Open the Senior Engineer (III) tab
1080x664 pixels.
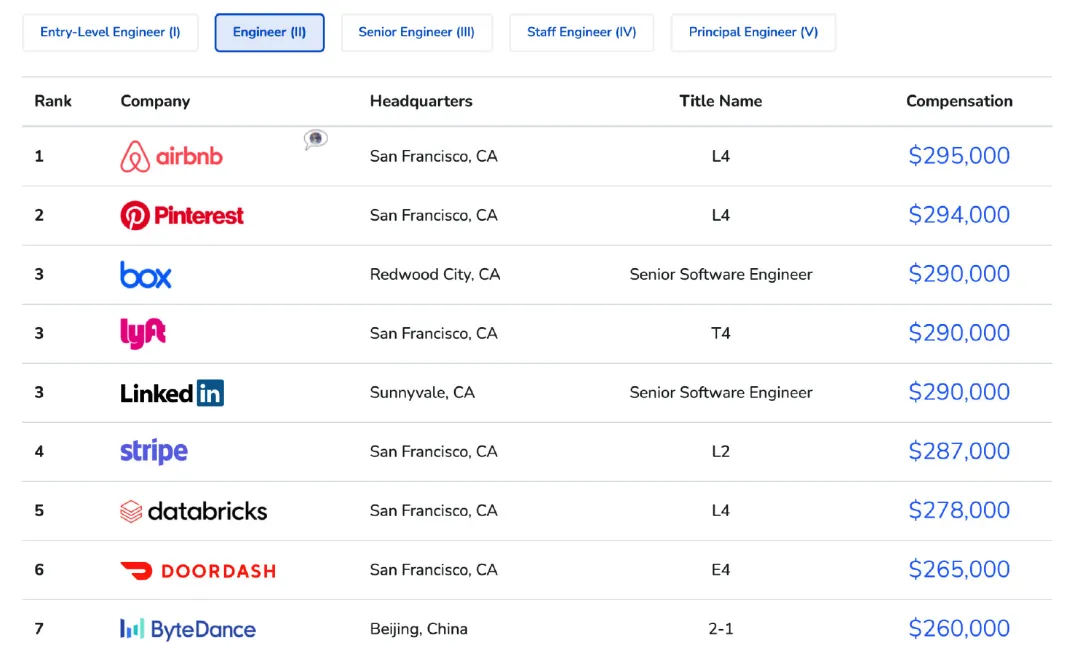417,32
